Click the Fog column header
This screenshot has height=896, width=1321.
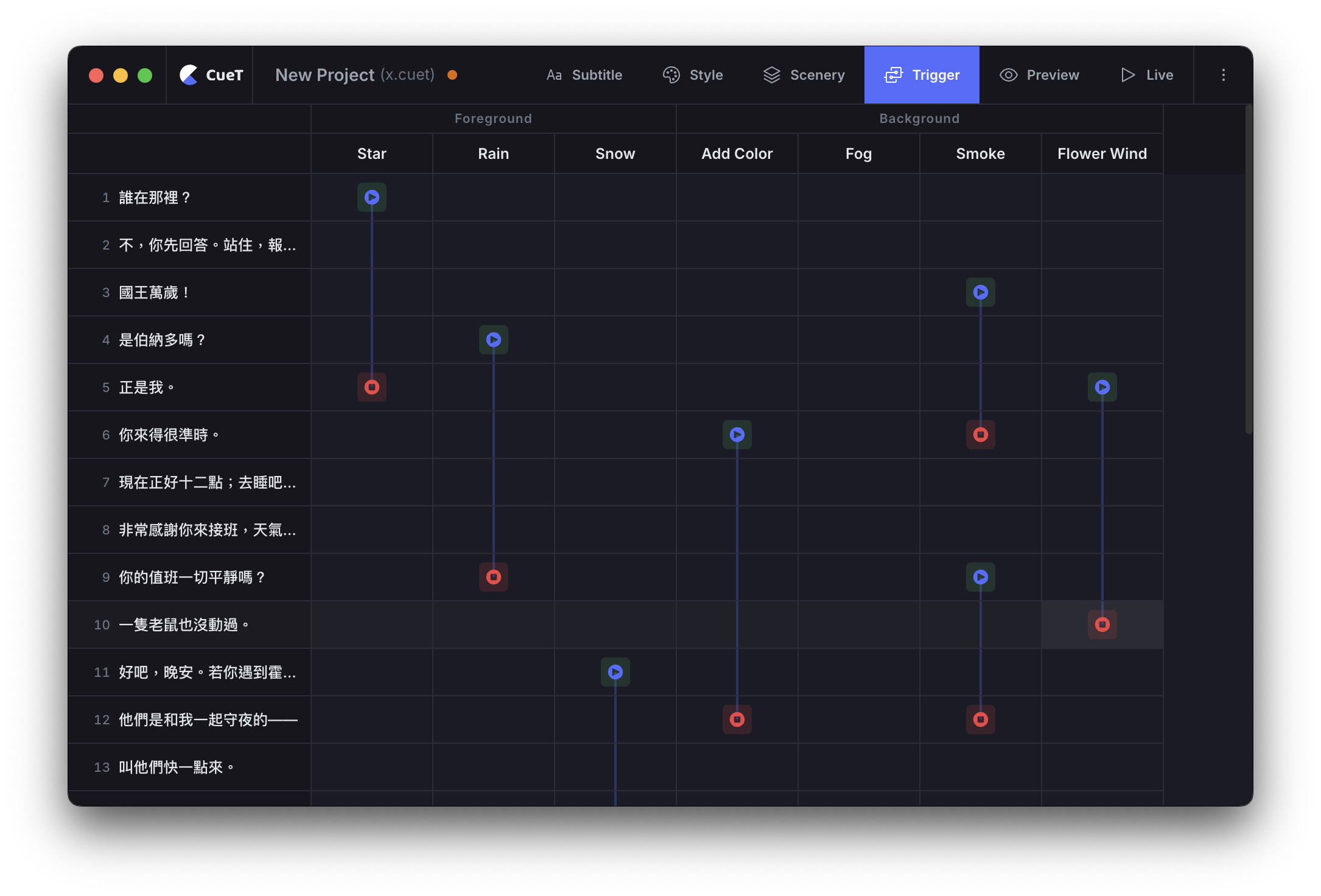point(858,154)
